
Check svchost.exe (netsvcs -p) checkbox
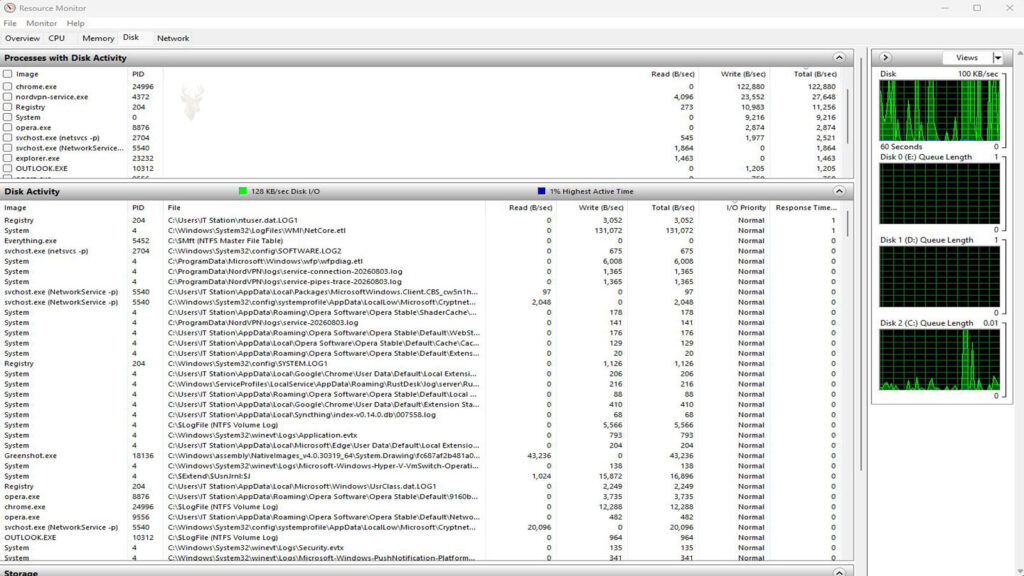[x=8, y=138]
